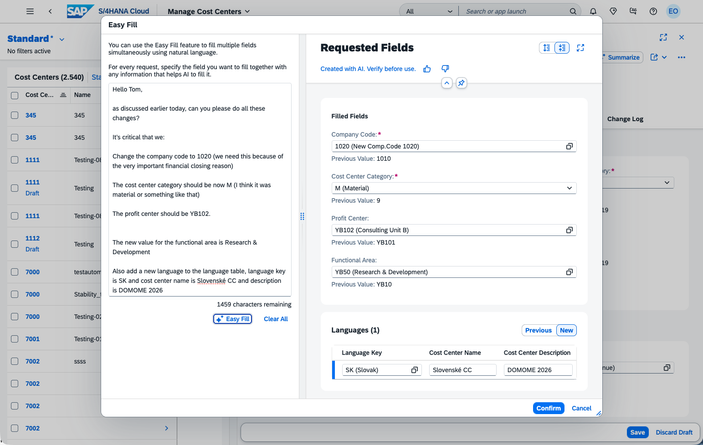Click the splitter grip between panes
703x445 pixels.
click(x=302, y=217)
